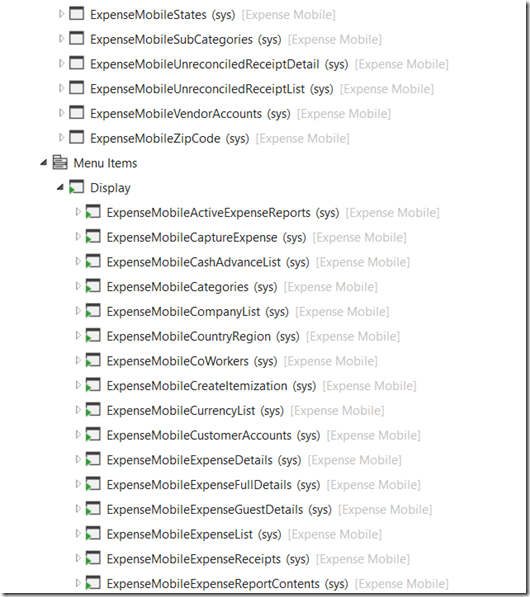Click the menu item icon for ExpenseMobileCashAdvanceList
Viewport: 530px width, 597px height.
pos(93,262)
